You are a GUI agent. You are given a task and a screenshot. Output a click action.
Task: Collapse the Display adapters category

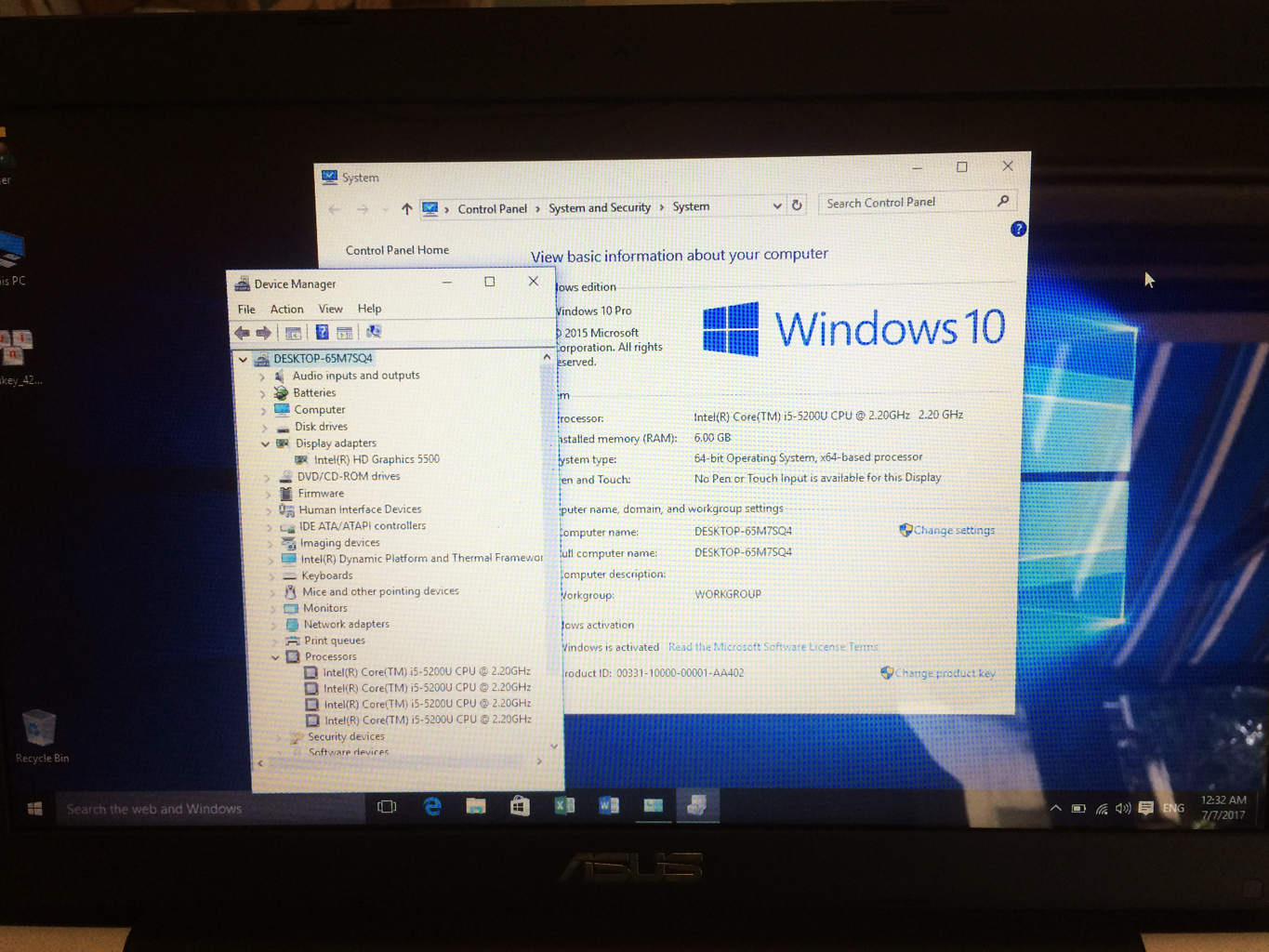click(266, 444)
